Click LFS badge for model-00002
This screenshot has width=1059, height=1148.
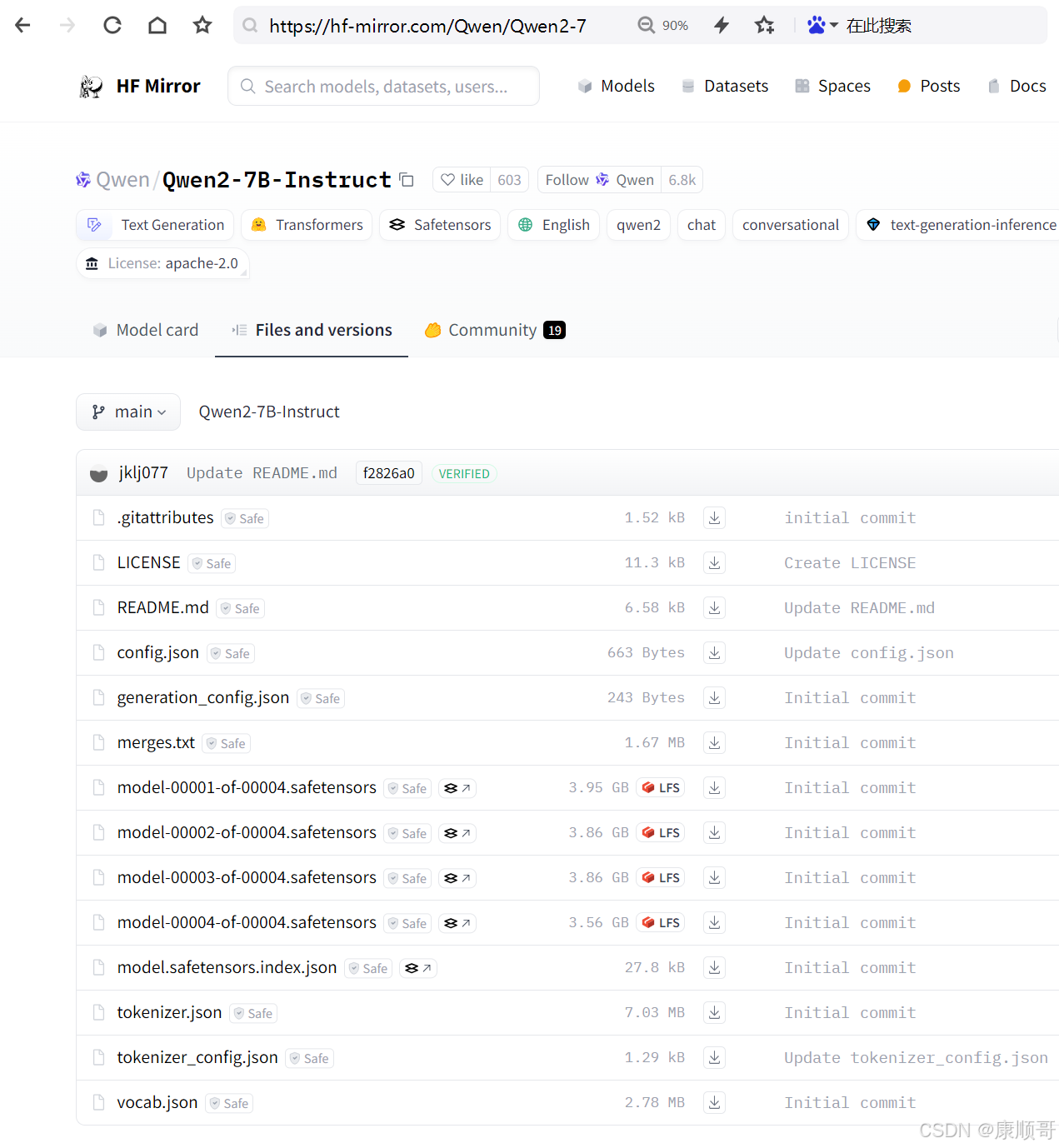(x=661, y=833)
